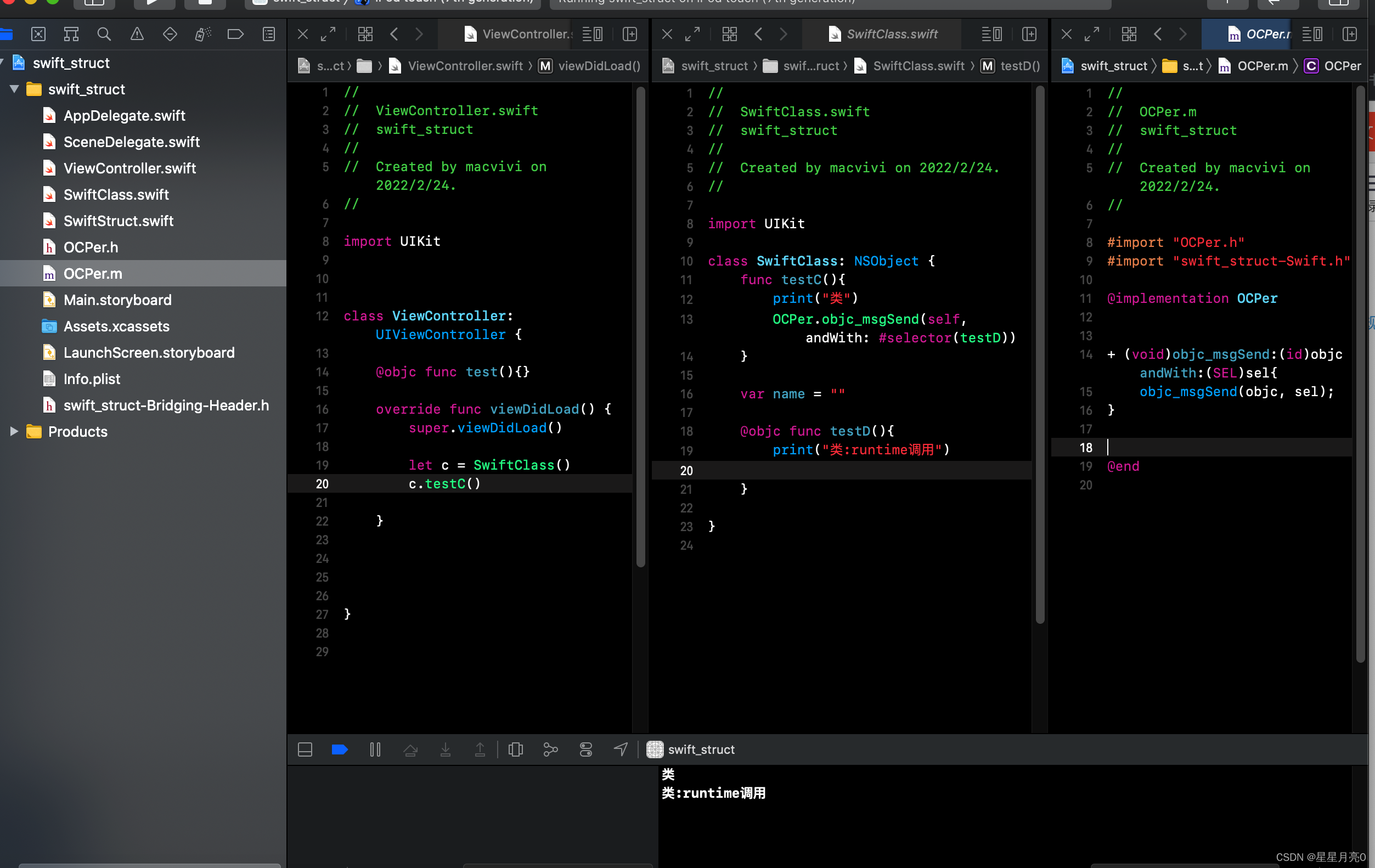Open SwiftClass.swift jump bar segment

(909, 66)
